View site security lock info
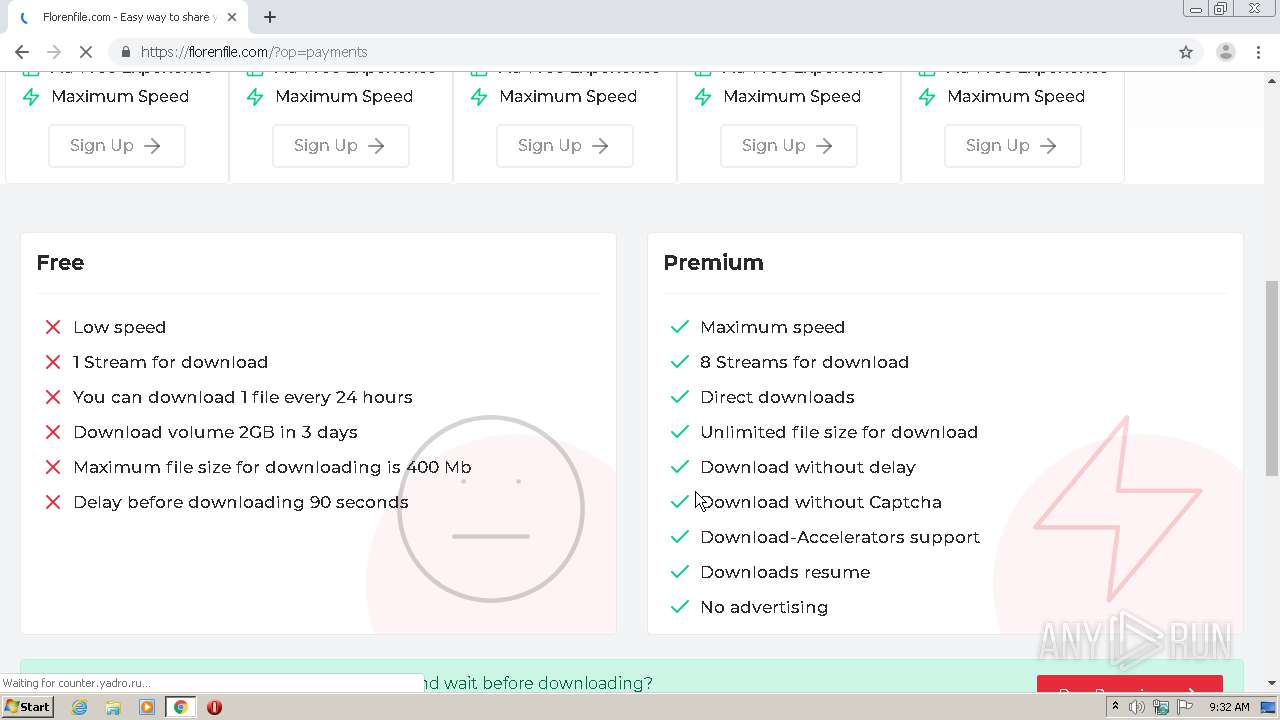This screenshot has height=720, width=1280. tap(126, 52)
